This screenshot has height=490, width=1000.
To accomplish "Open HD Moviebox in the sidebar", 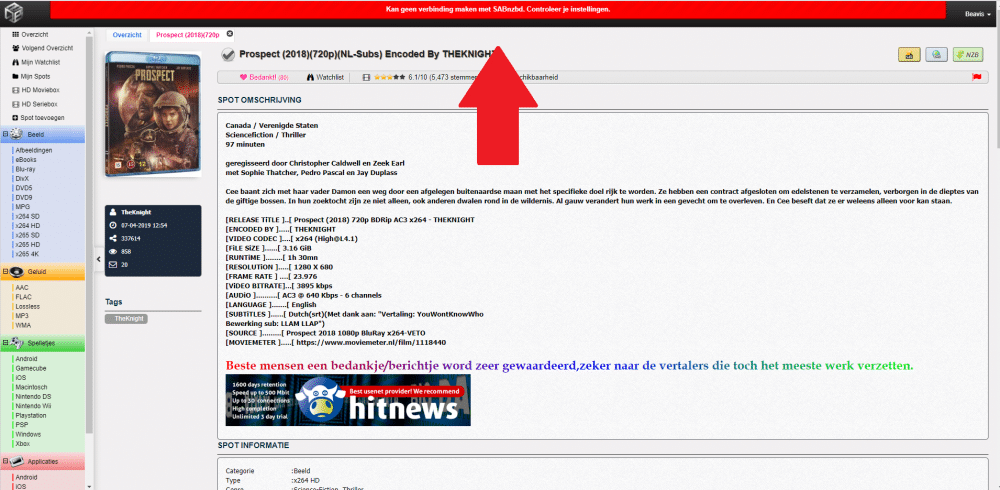I will point(35,90).
